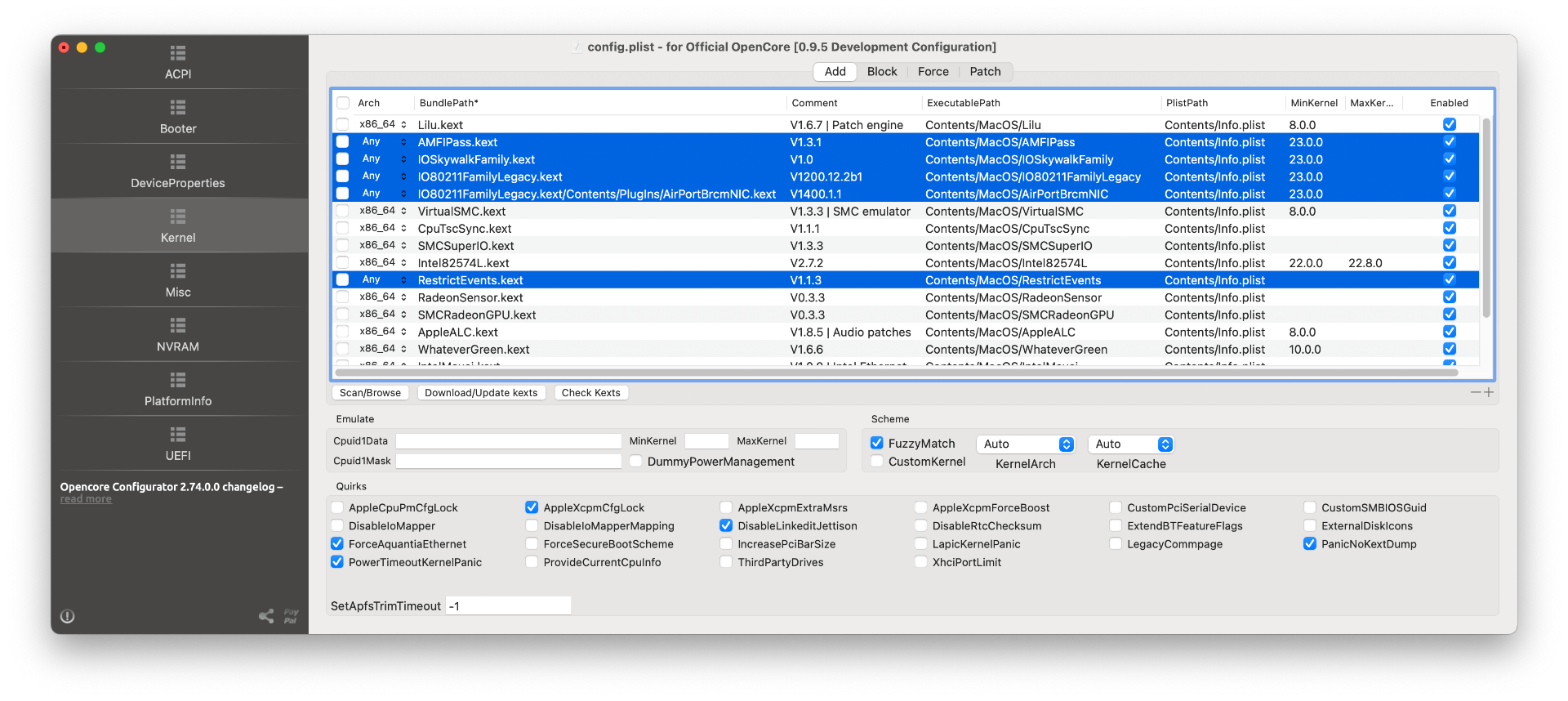Enable the CustomKernel checkbox

pos(877,462)
